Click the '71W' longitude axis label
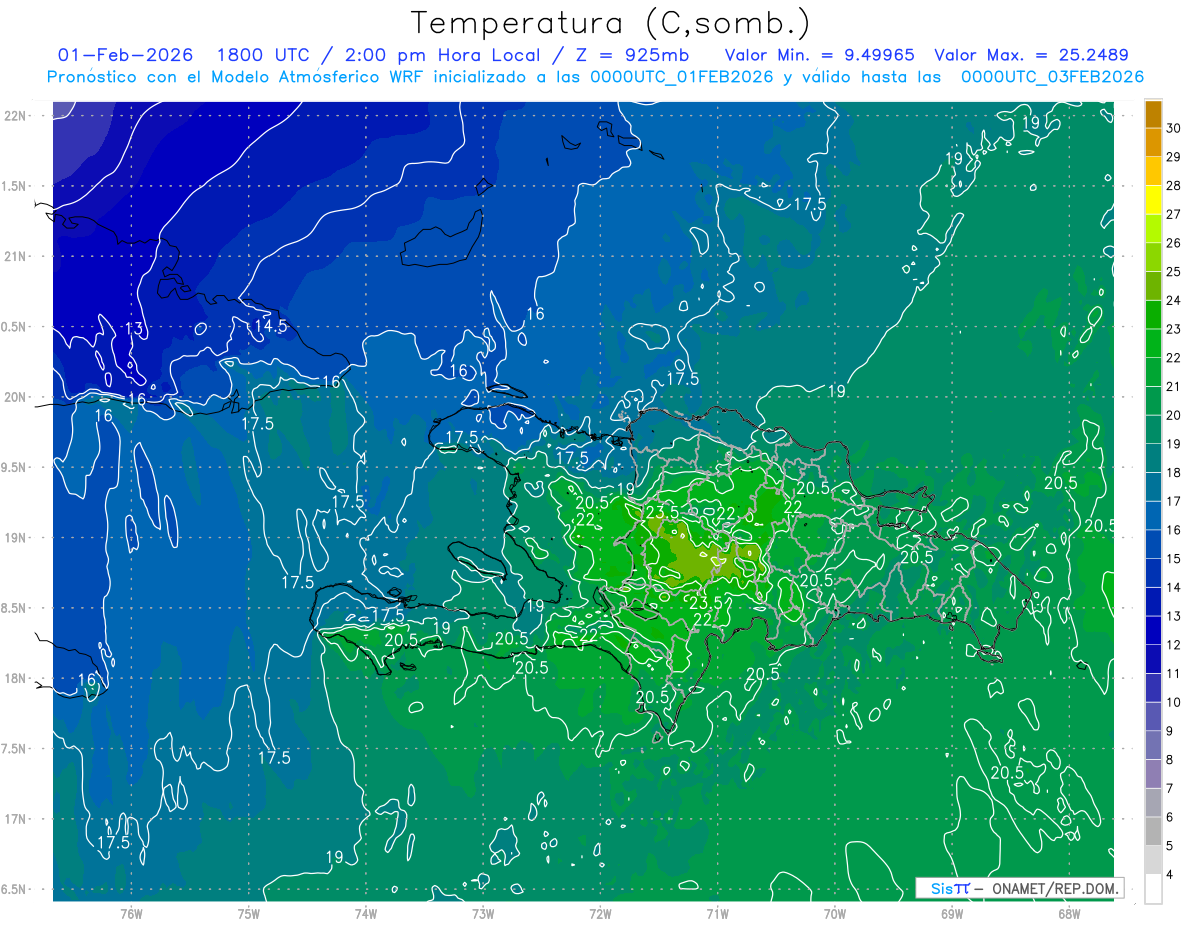Screen dimensions: 1200x927 717,914
